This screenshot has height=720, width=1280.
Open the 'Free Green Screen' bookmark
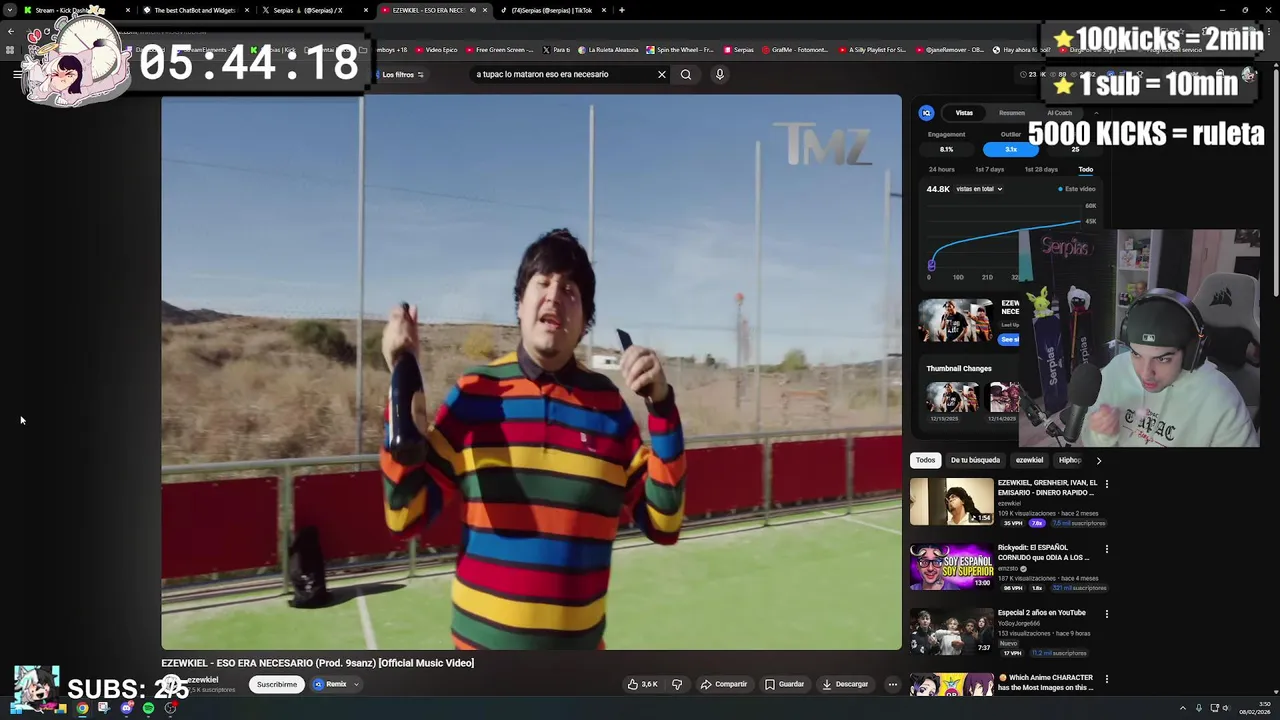point(500,49)
